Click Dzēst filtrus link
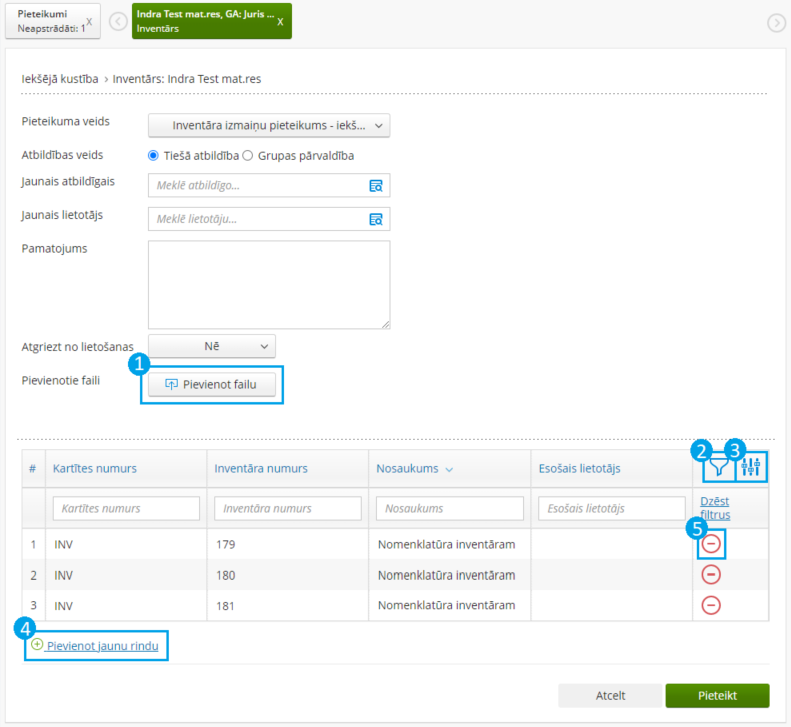This screenshot has width=791, height=727. click(715, 508)
